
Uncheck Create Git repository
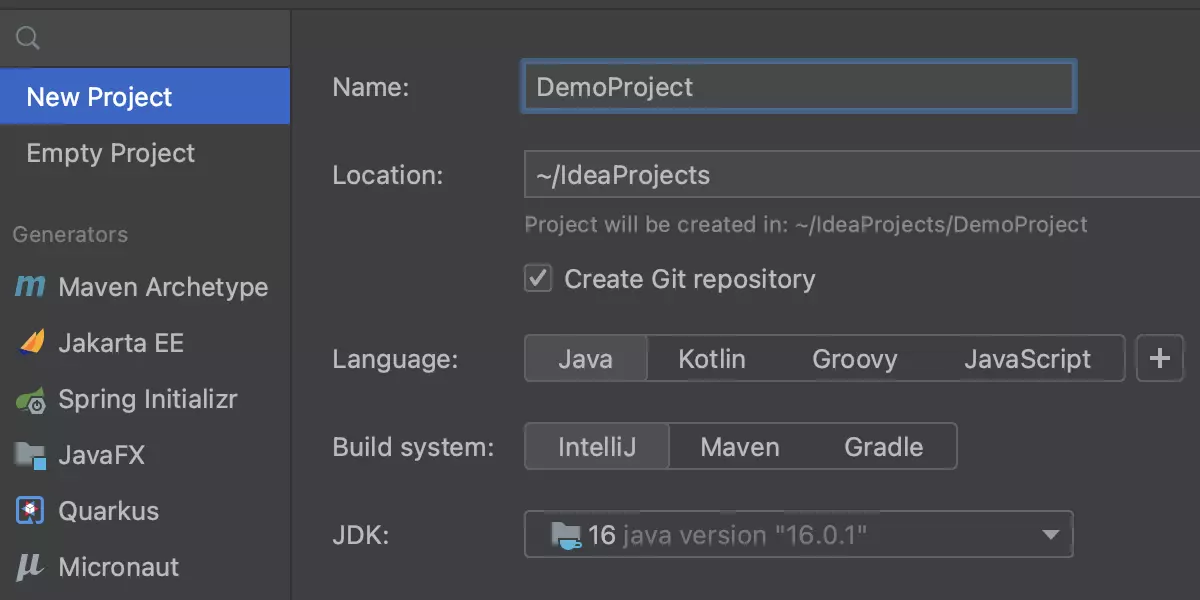click(x=538, y=278)
